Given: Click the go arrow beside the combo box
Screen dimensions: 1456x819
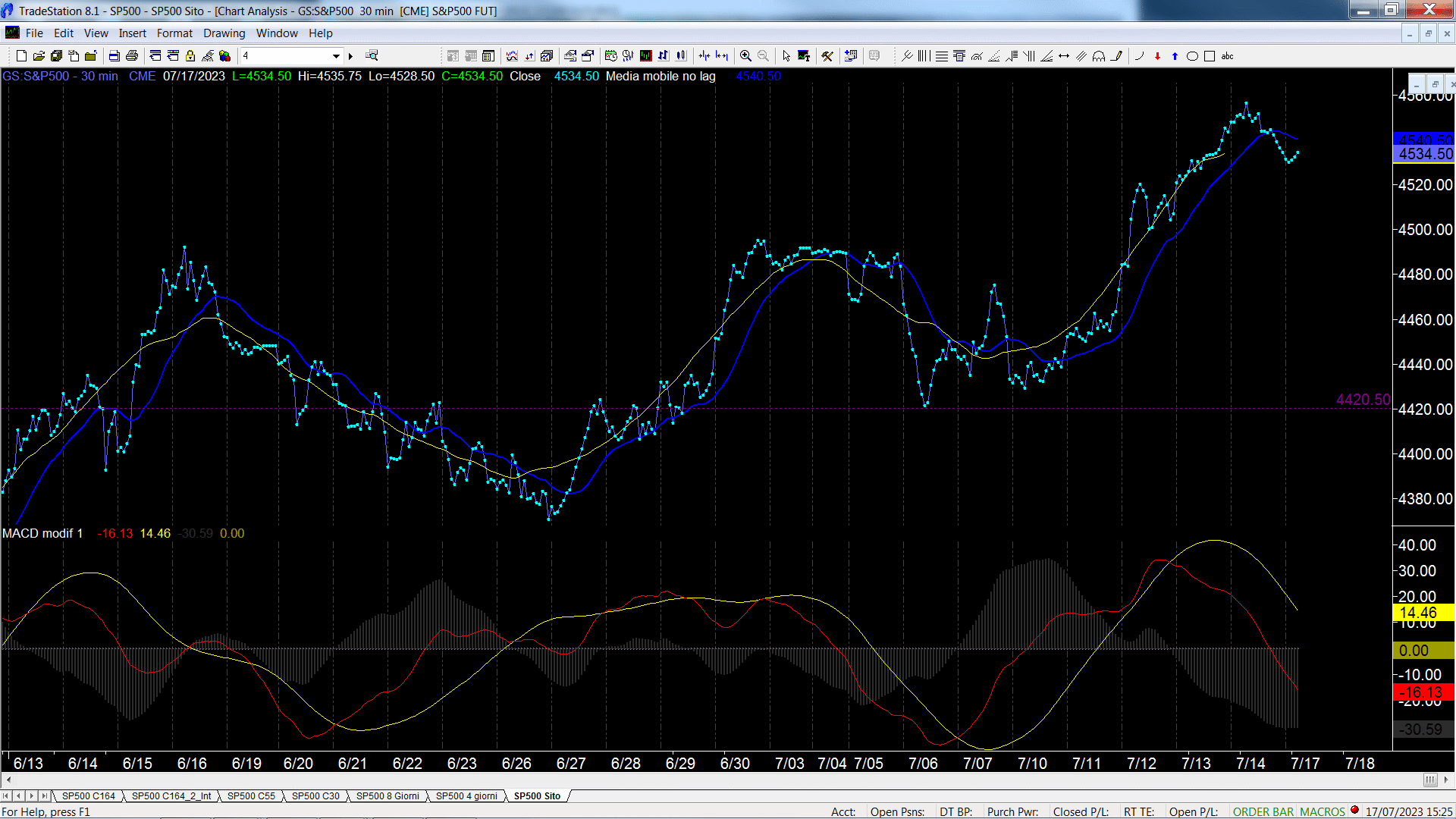Looking at the screenshot, I should coord(350,56).
